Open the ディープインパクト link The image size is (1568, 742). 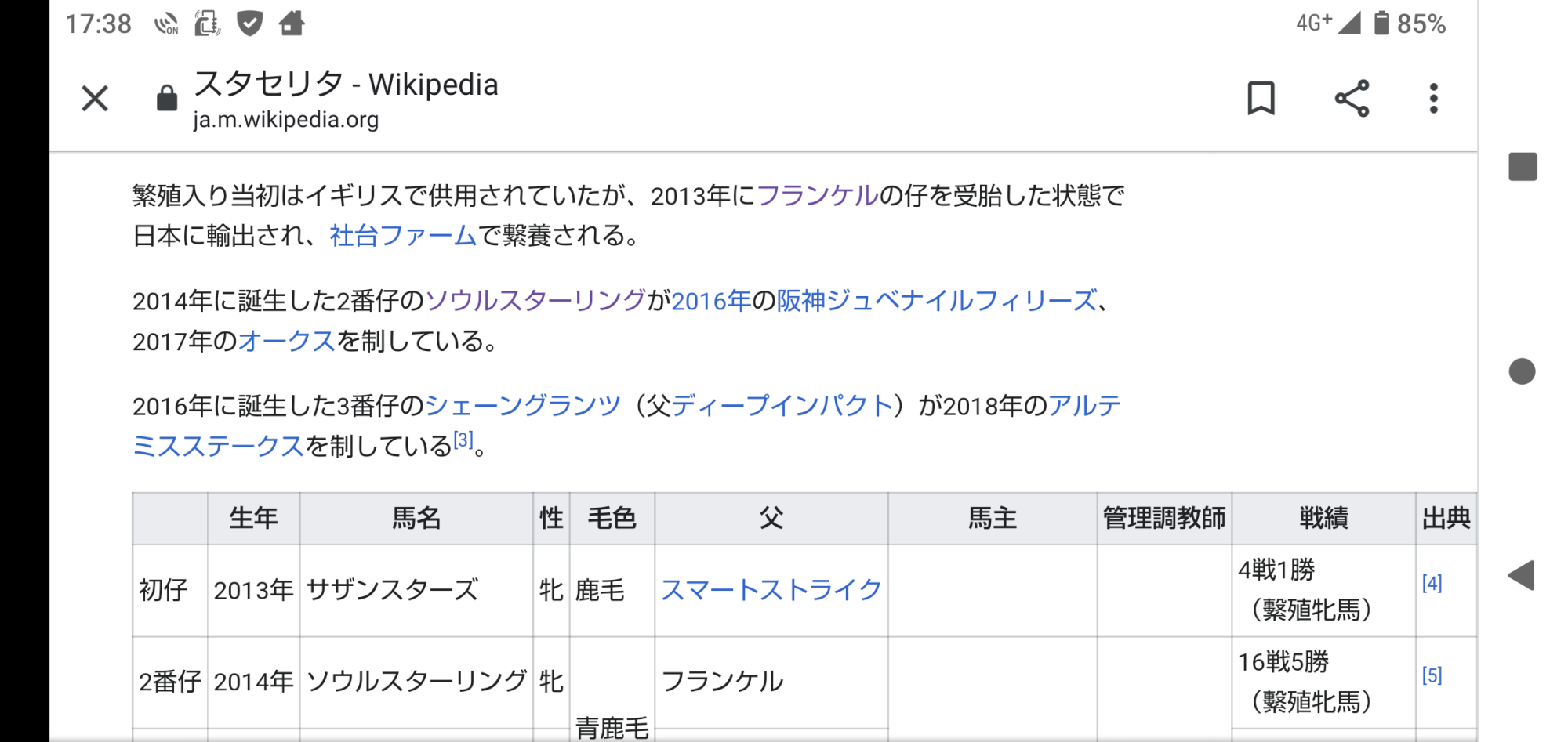(x=782, y=406)
